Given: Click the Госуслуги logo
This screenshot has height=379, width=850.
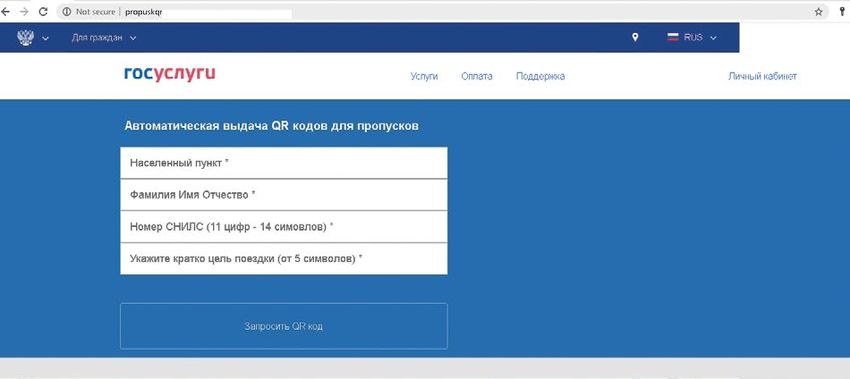Looking at the screenshot, I should click(170, 74).
